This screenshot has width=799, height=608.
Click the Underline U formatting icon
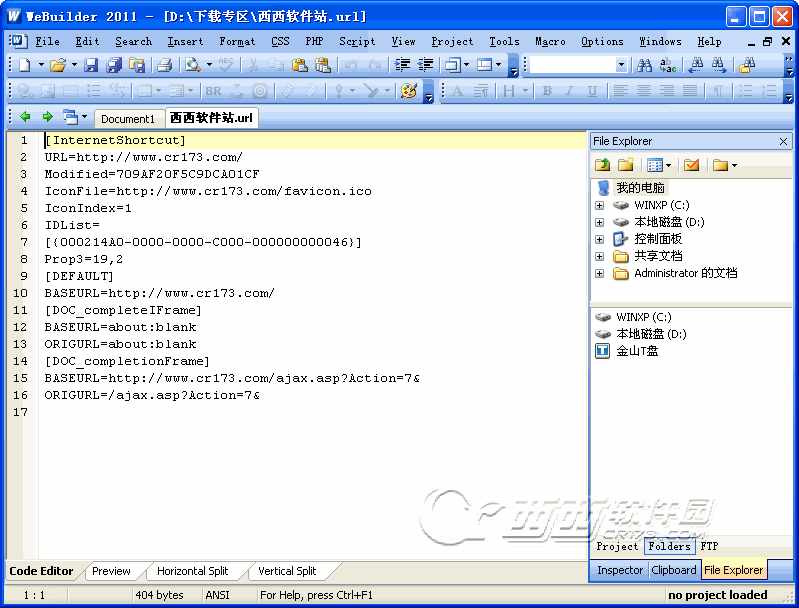592,91
